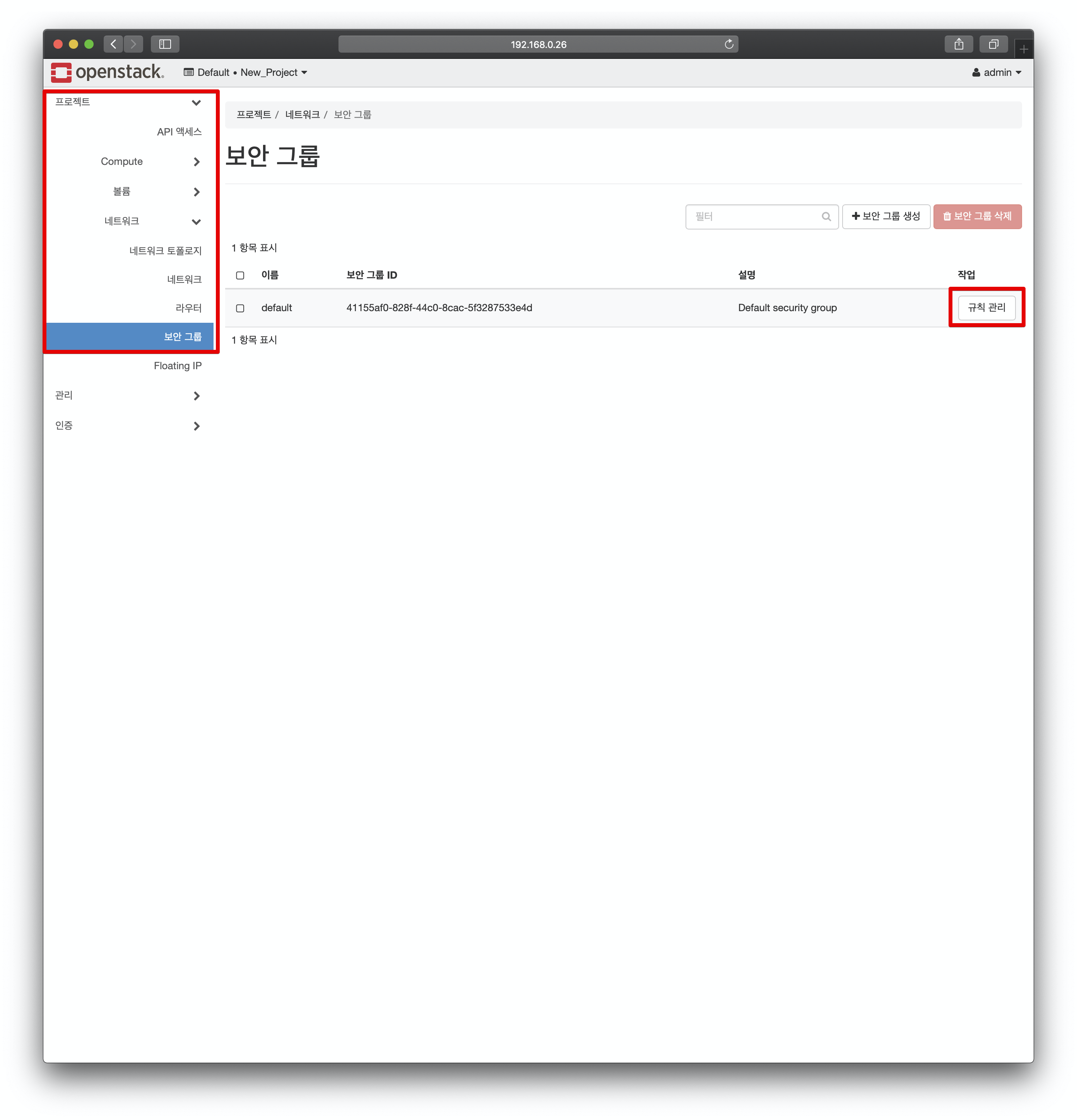This screenshot has width=1077, height=1120.
Task: Open a new tab with the plus icon
Action: (1023, 50)
